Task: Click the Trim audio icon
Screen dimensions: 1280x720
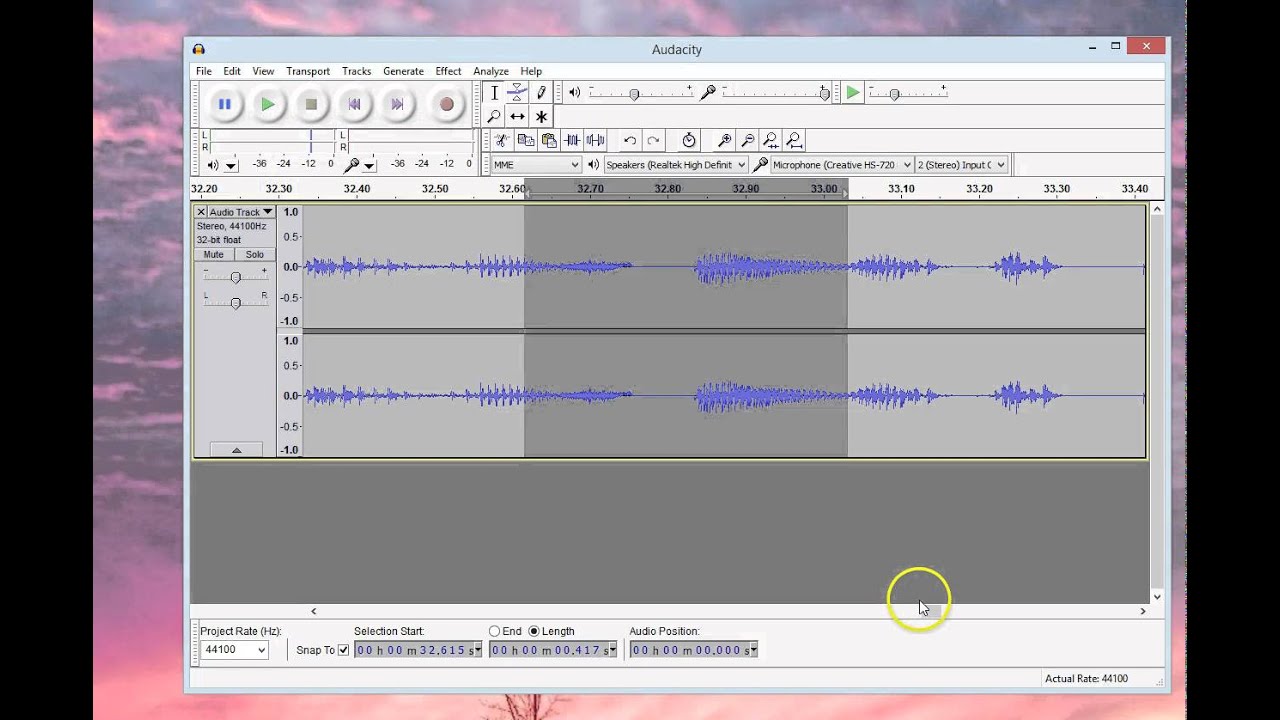Action: (572, 140)
